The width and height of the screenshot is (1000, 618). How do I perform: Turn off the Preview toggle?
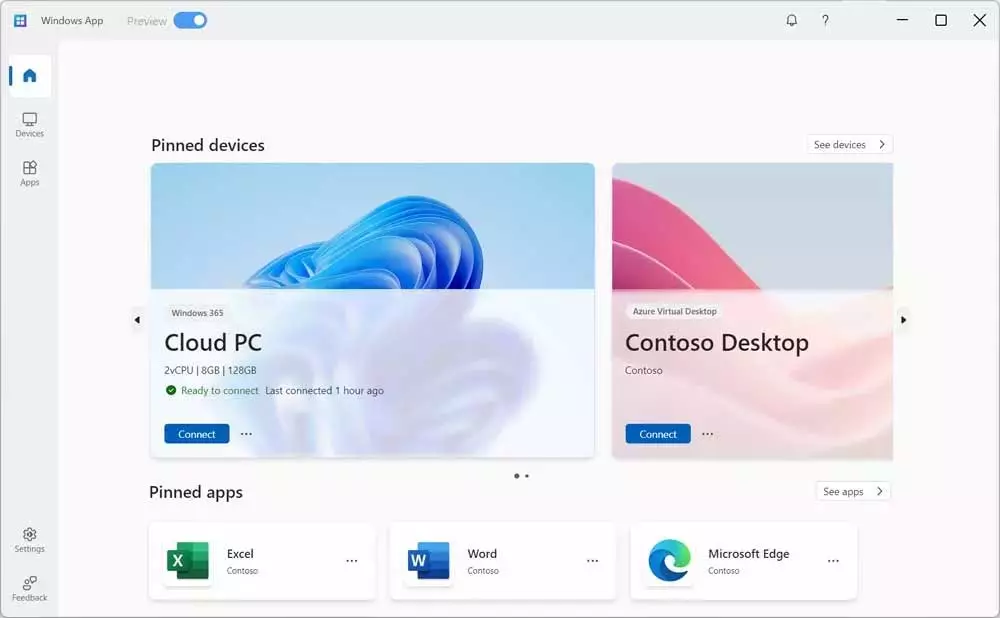coord(190,20)
